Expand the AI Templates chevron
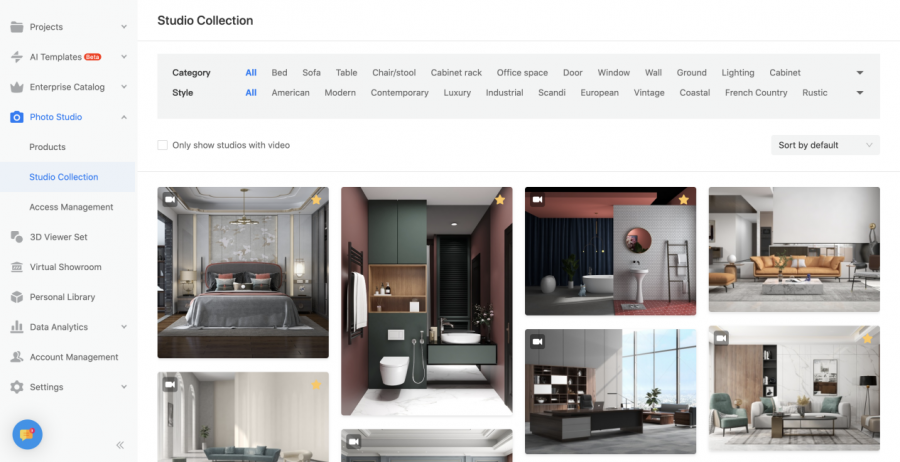The width and height of the screenshot is (900, 462). pos(124,57)
